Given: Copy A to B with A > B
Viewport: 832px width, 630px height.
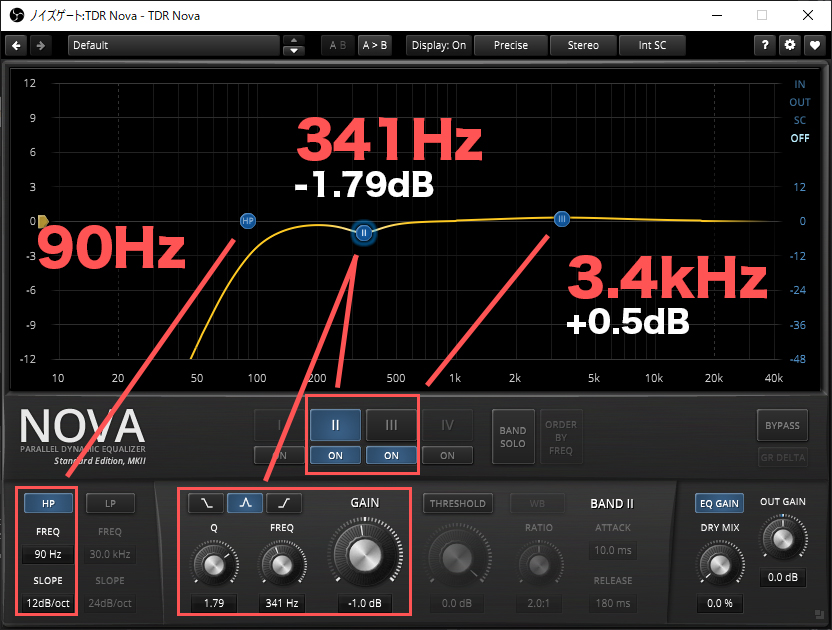Looking at the screenshot, I should [375, 46].
